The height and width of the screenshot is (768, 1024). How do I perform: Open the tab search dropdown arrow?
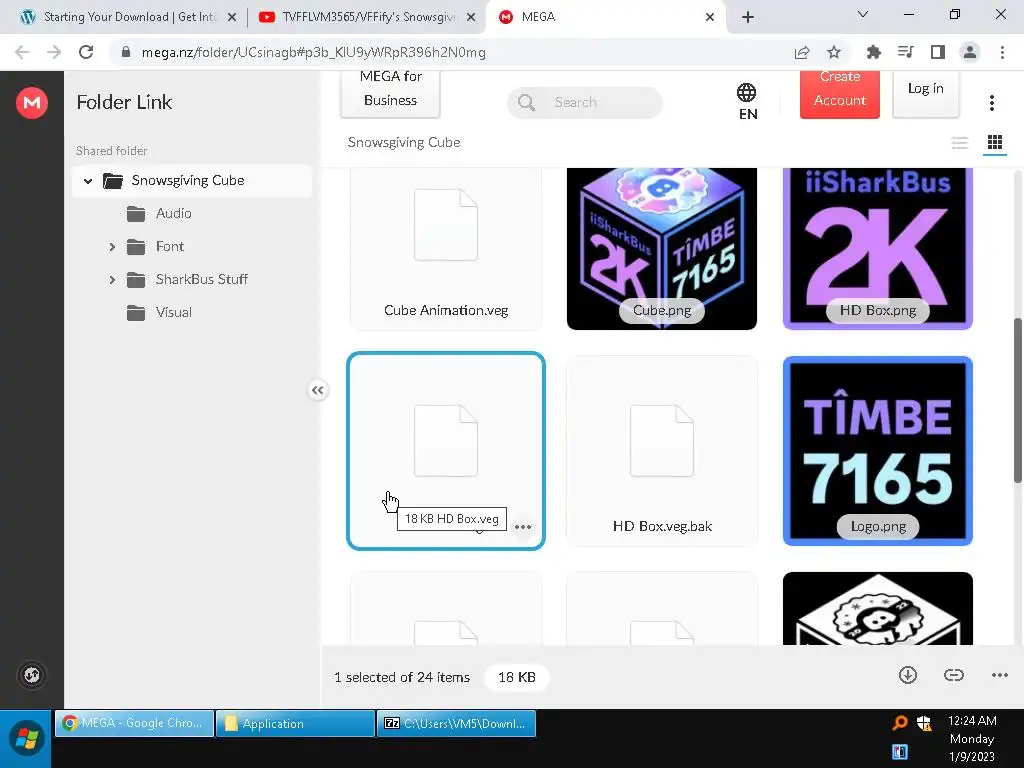(863, 14)
